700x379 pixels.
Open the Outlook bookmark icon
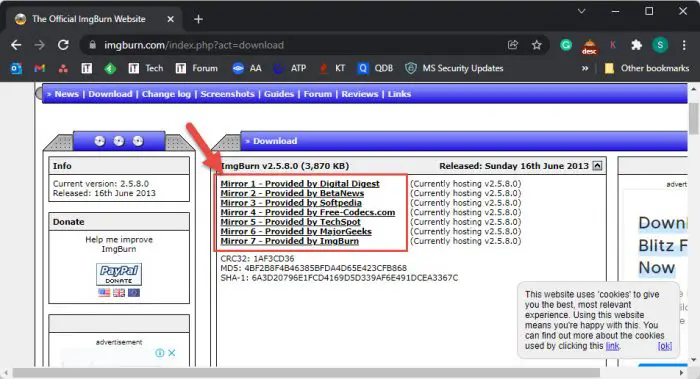click(16, 68)
